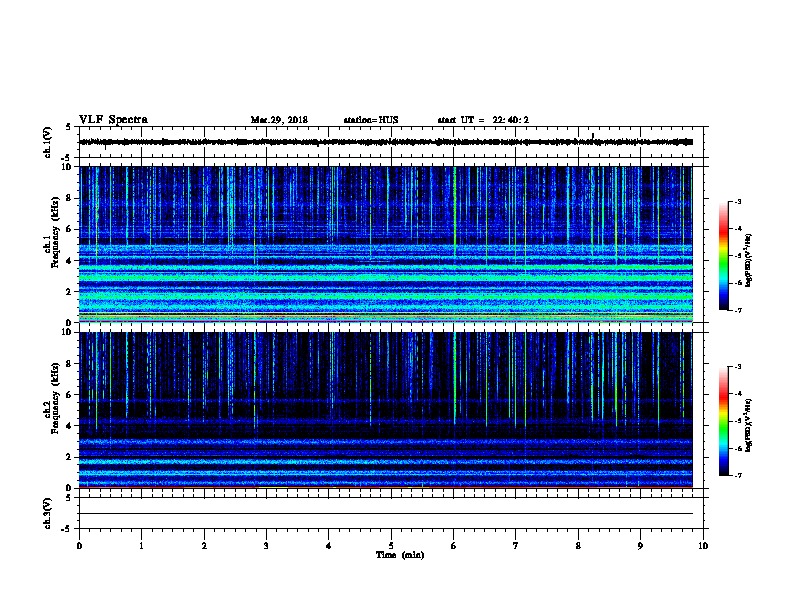The height and width of the screenshot is (612, 792).
Task: Click the ch.1 spectrogram panel
Action: click(x=386, y=244)
